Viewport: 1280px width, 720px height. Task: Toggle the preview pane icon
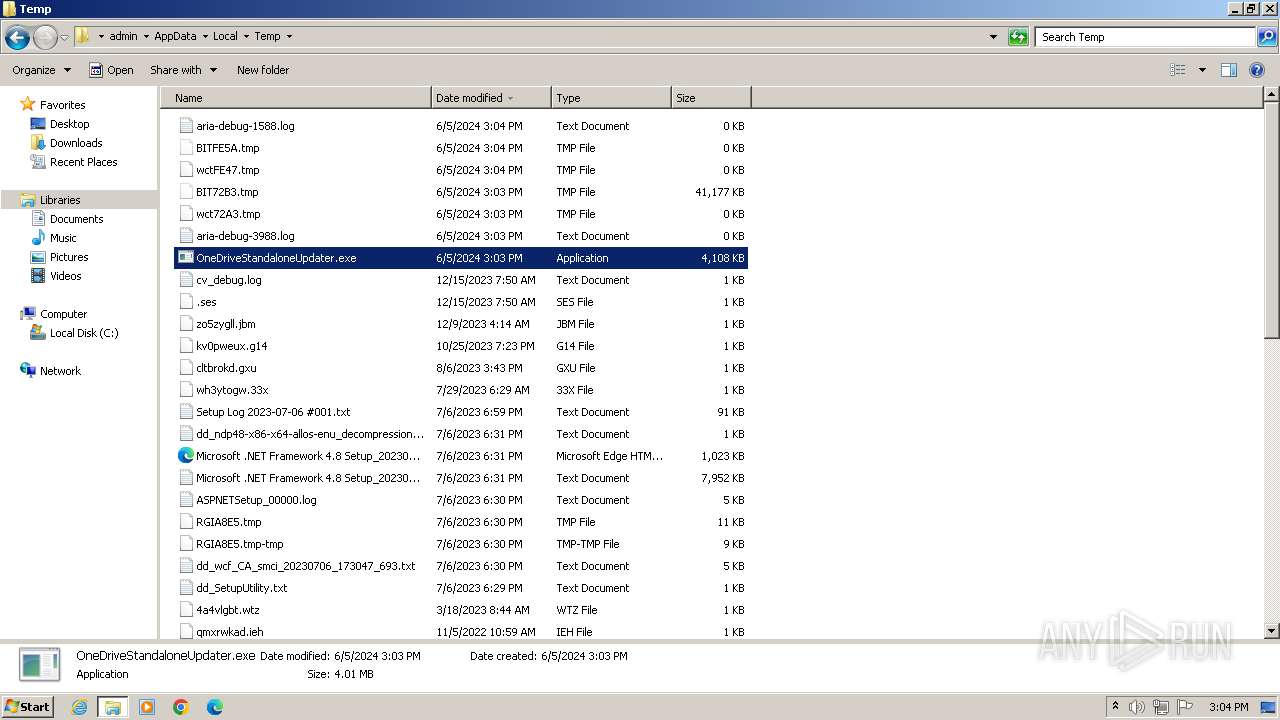point(1229,70)
